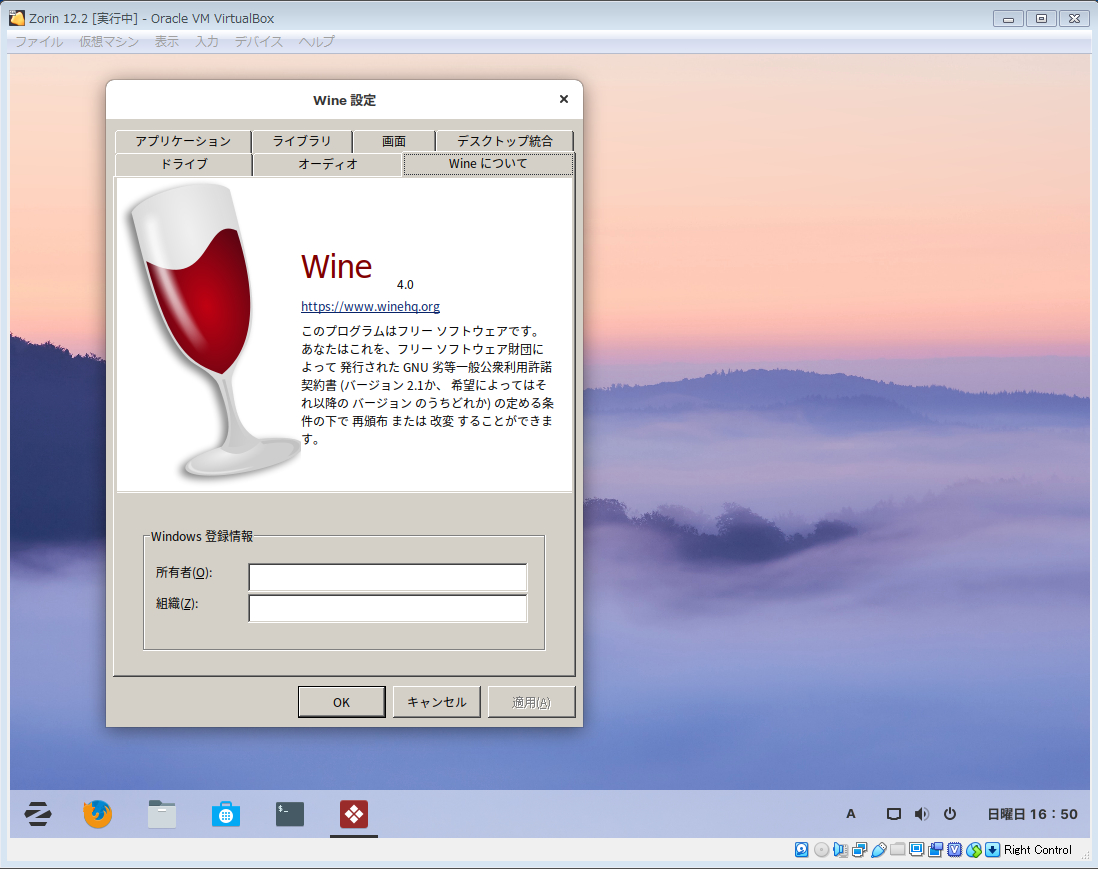Click the キャンセル button
Viewport: 1098px width, 869px height.
[436, 702]
